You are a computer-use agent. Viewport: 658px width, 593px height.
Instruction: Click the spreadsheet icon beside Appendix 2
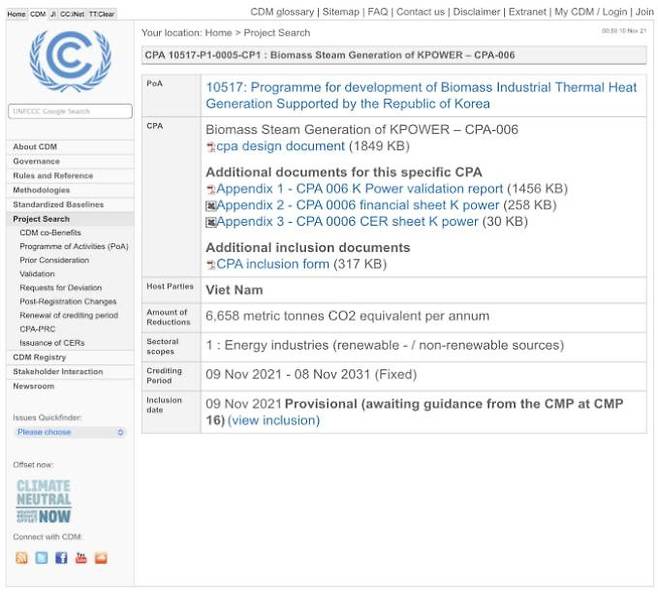211,206
